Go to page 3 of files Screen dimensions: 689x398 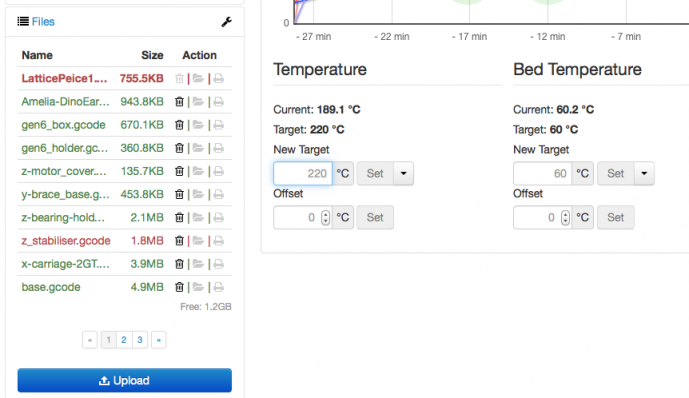140,340
